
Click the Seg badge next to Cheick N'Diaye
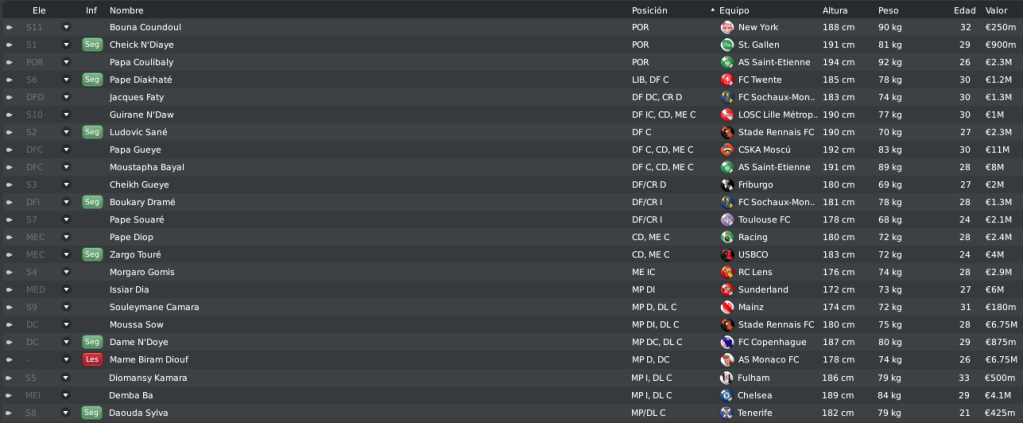(92, 44)
